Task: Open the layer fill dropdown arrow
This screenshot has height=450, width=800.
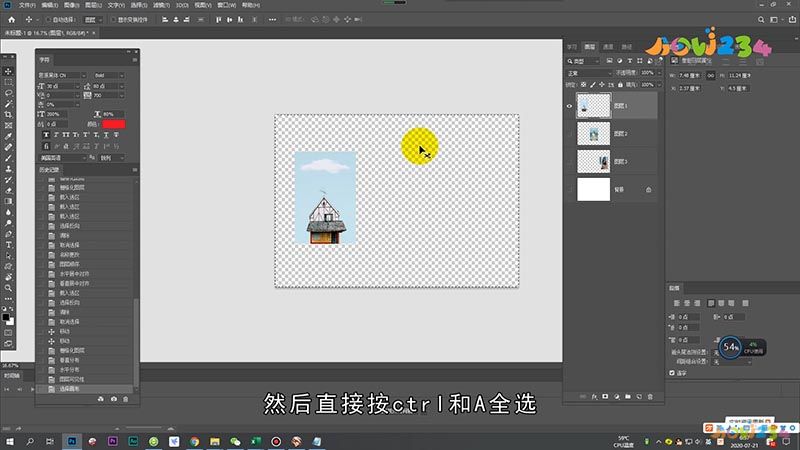Action: click(659, 84)
